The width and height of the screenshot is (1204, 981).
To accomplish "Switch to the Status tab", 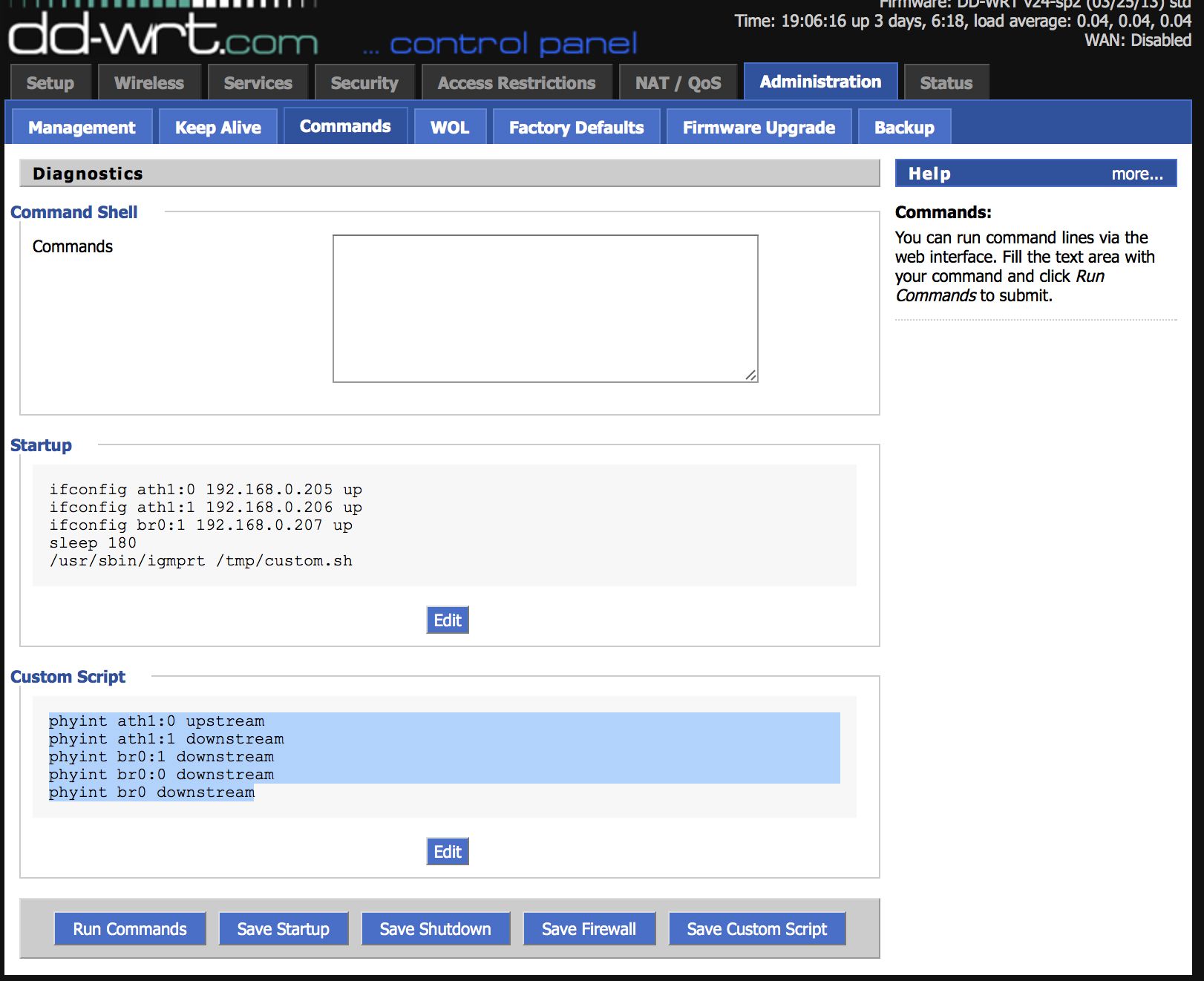I will click(x=946, y=82).
